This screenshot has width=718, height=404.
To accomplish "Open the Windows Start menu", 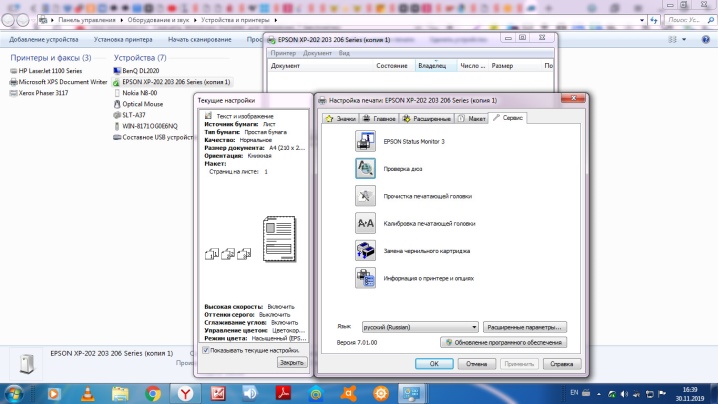I will coord(14,393).
